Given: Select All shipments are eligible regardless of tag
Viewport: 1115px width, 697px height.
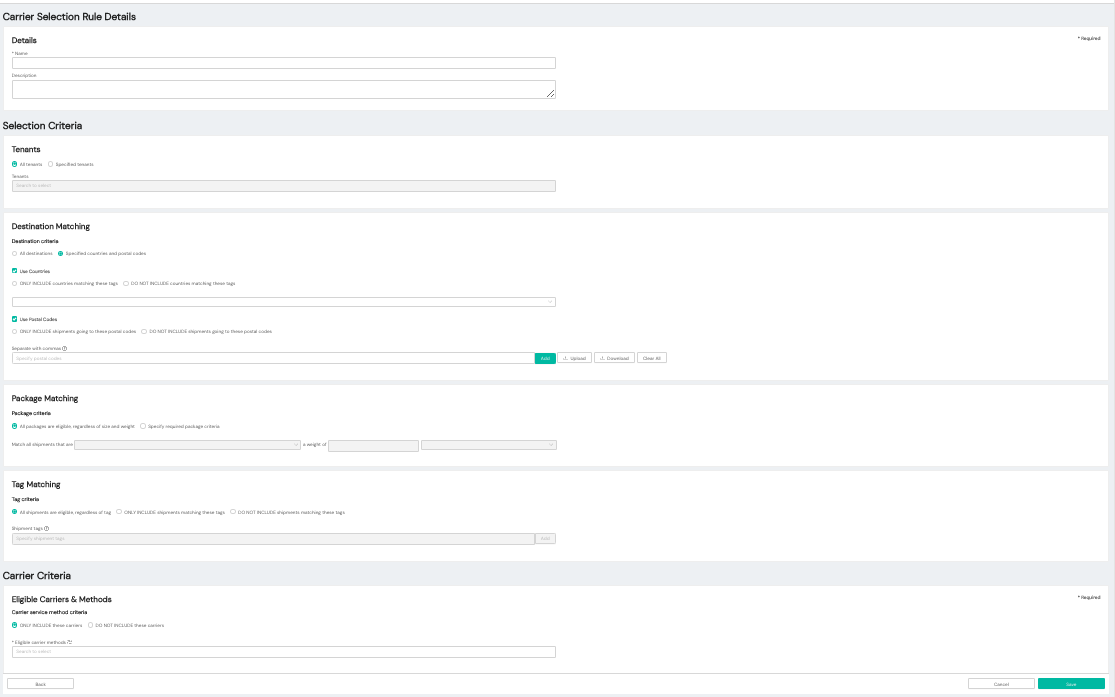Looking at the screenshot, I should 14,512.
